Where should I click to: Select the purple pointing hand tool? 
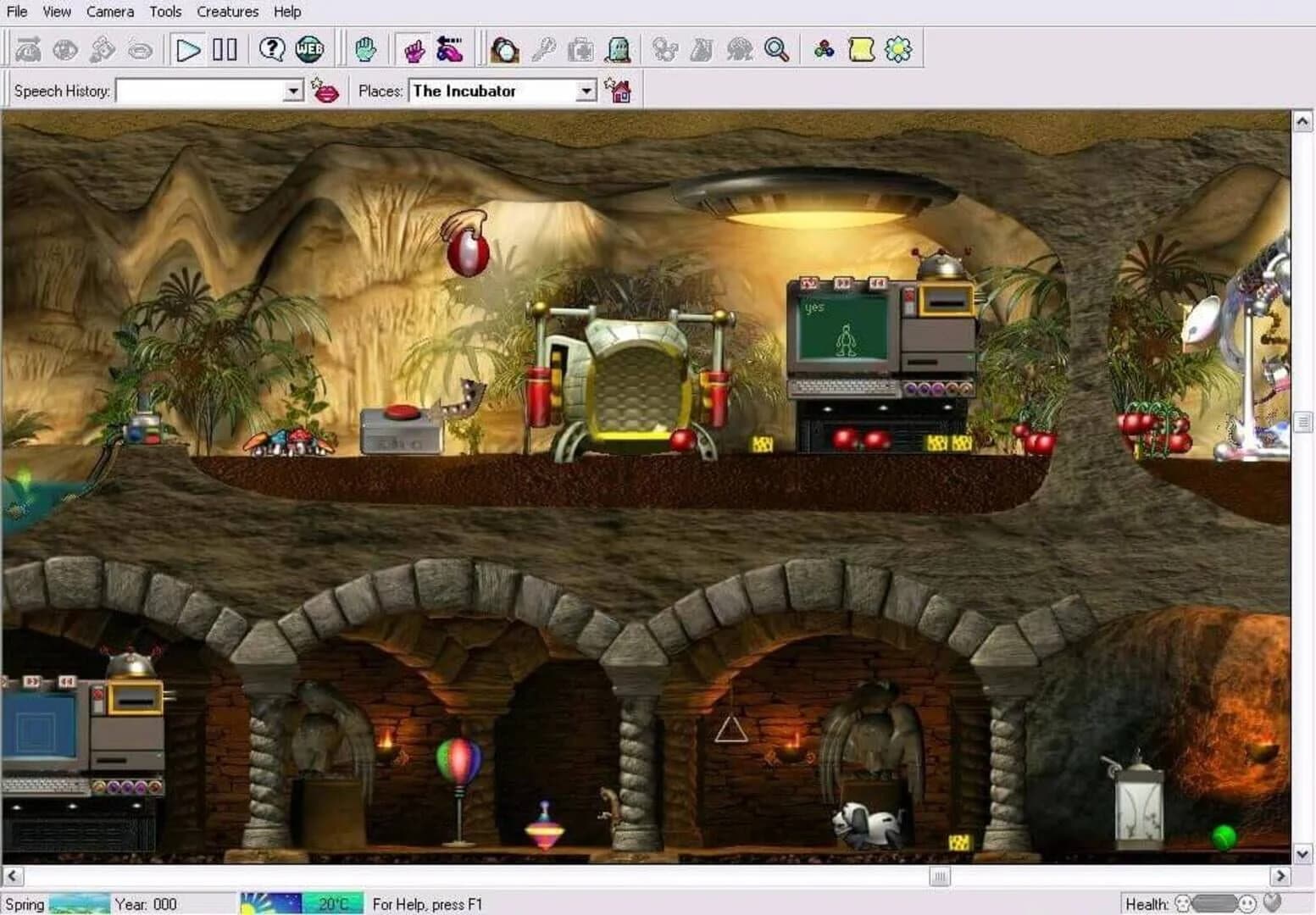tap(414, 50)
